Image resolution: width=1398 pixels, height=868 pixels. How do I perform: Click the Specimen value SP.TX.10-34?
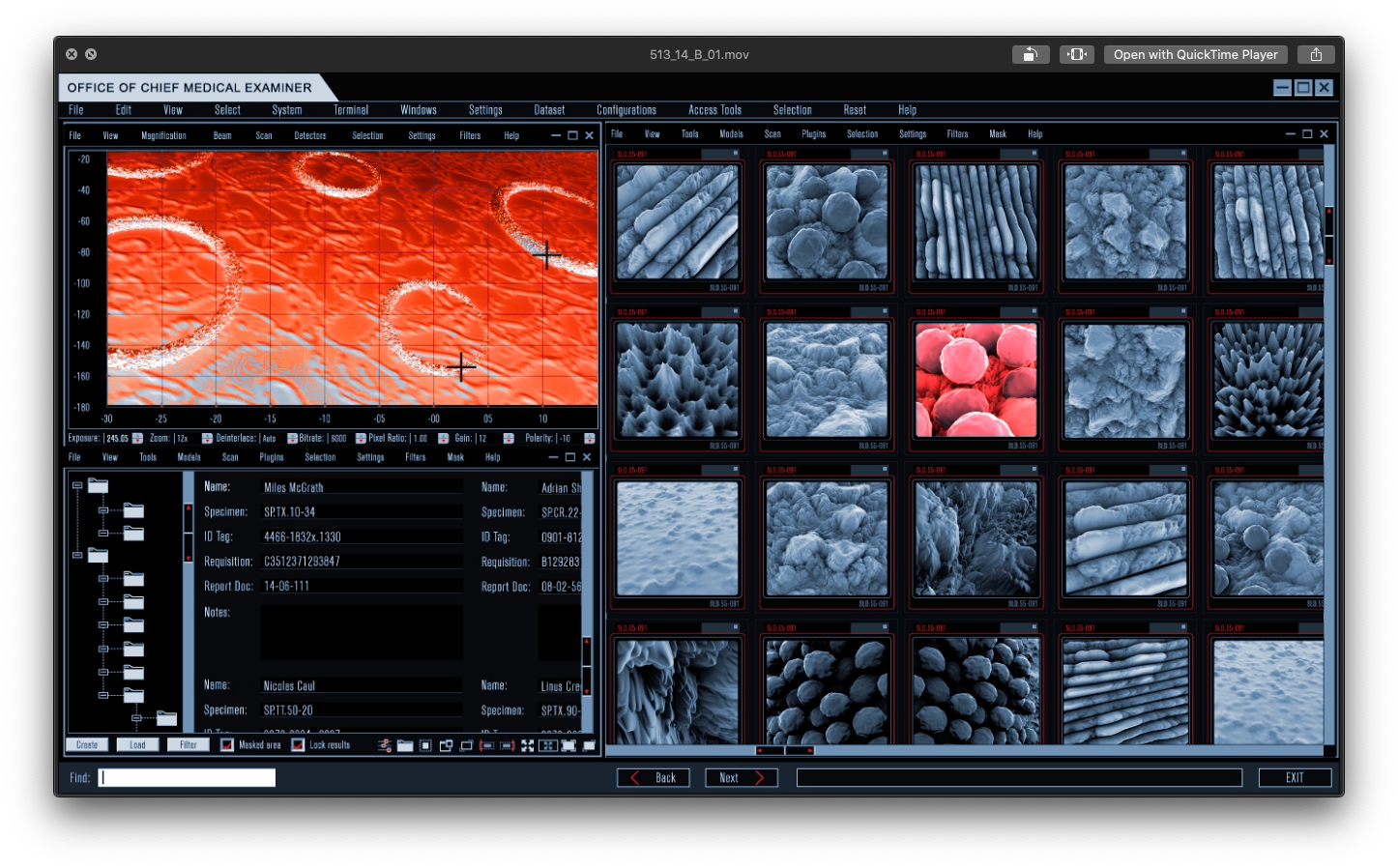362,512
